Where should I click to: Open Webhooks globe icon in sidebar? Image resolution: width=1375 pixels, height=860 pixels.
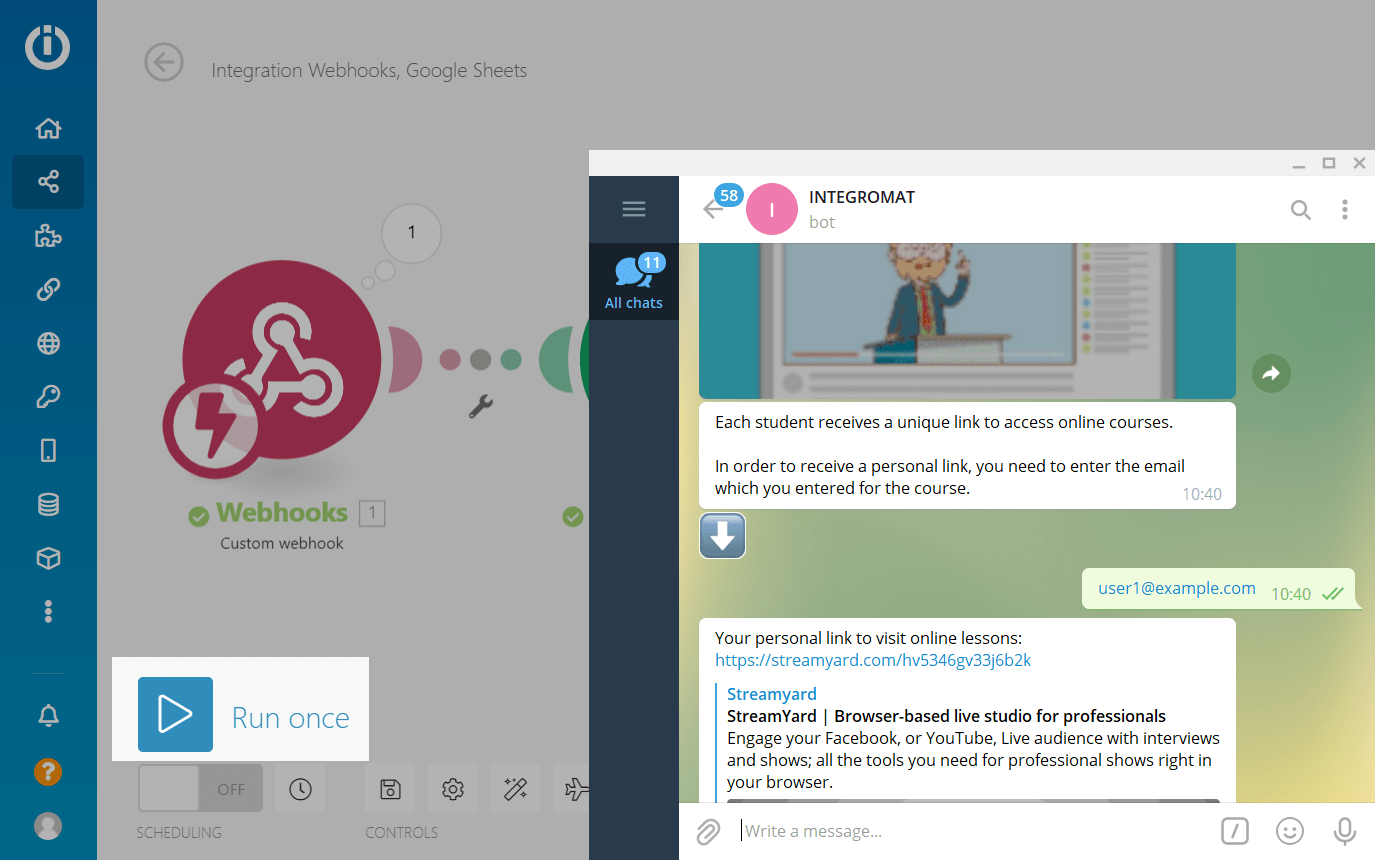coord(48,344)
